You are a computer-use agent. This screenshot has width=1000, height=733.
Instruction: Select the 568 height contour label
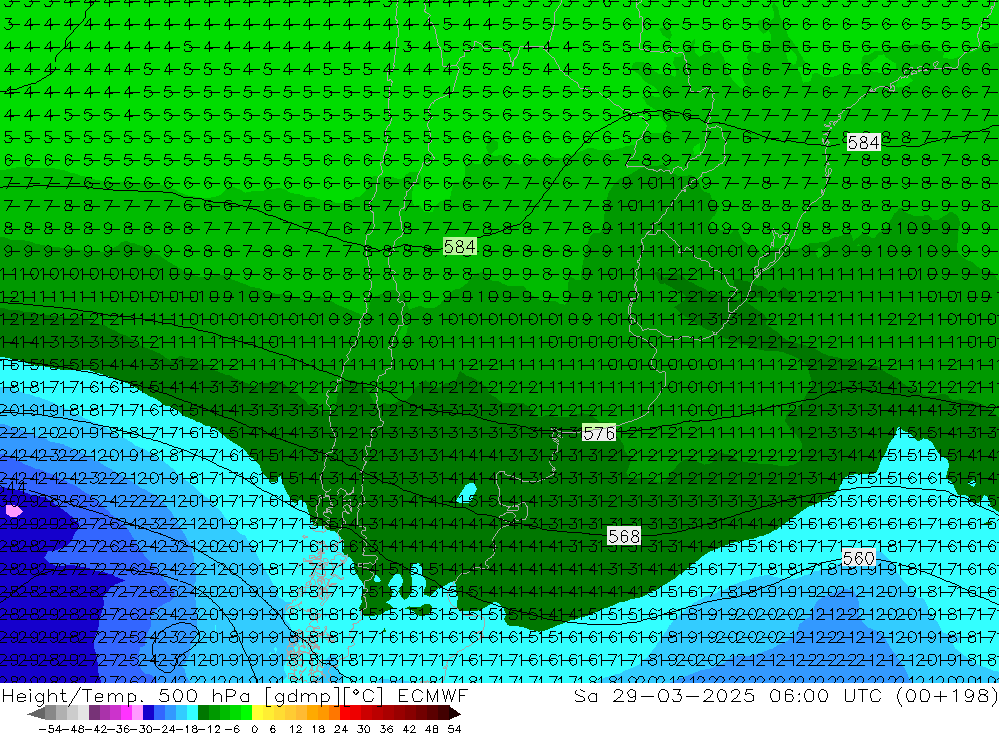(x=624, y=536)
